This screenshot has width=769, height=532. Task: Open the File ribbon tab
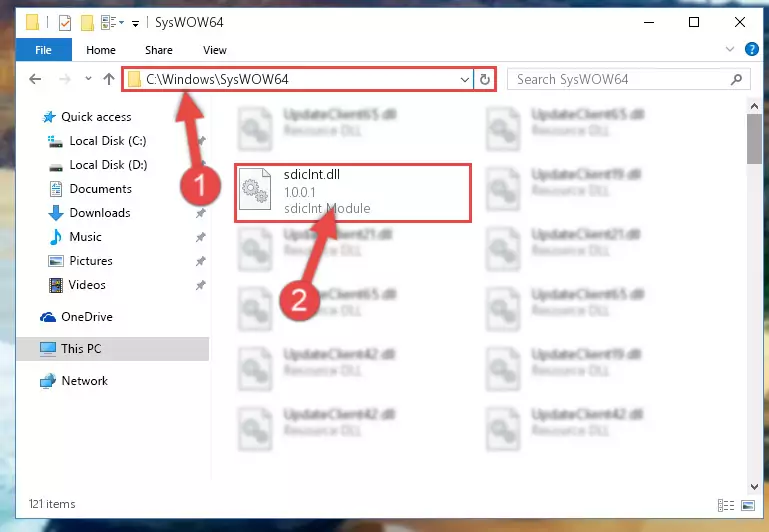(x=44, y=50)
